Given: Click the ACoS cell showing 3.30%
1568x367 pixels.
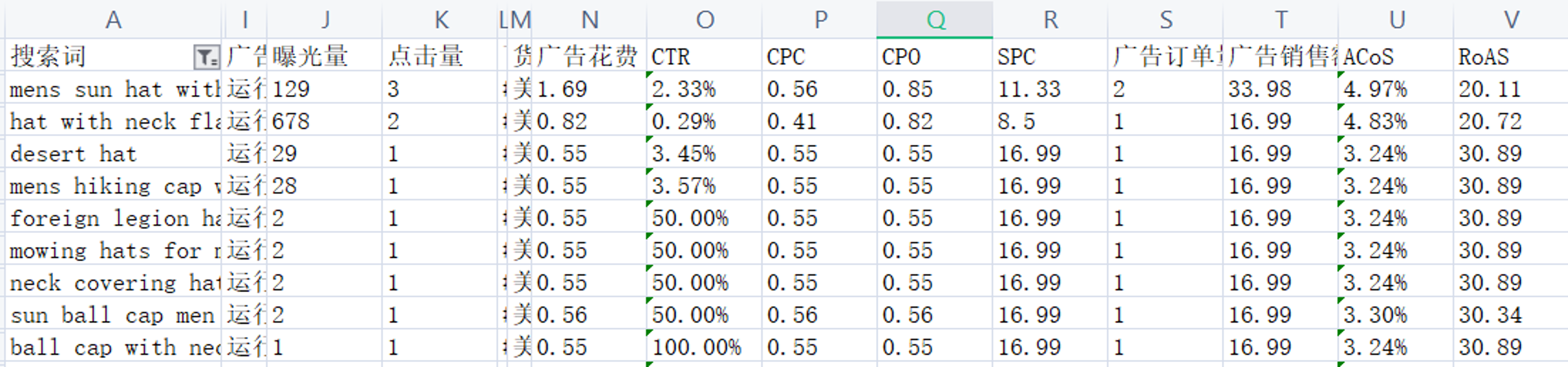Looking at the screenshot, I should (1395, 315).
